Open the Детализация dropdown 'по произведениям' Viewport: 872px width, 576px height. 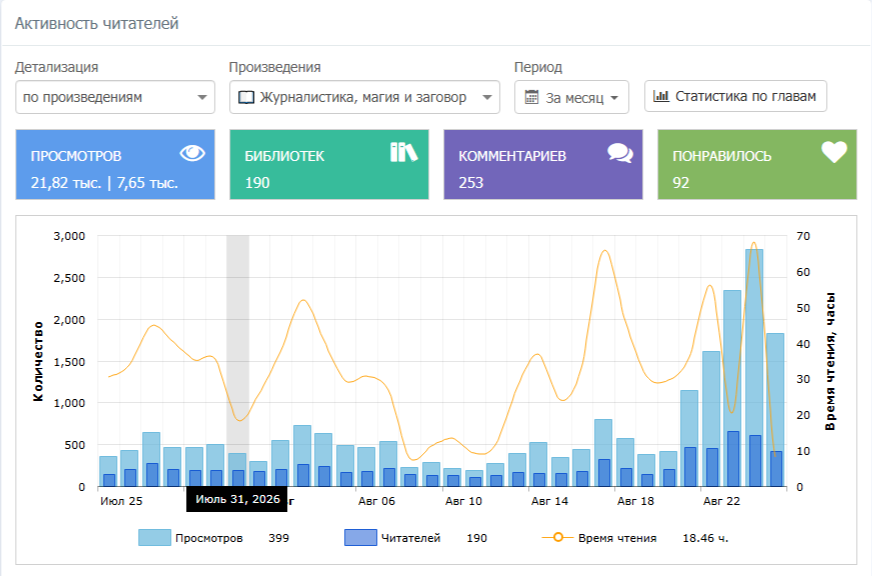click(115, 97)
